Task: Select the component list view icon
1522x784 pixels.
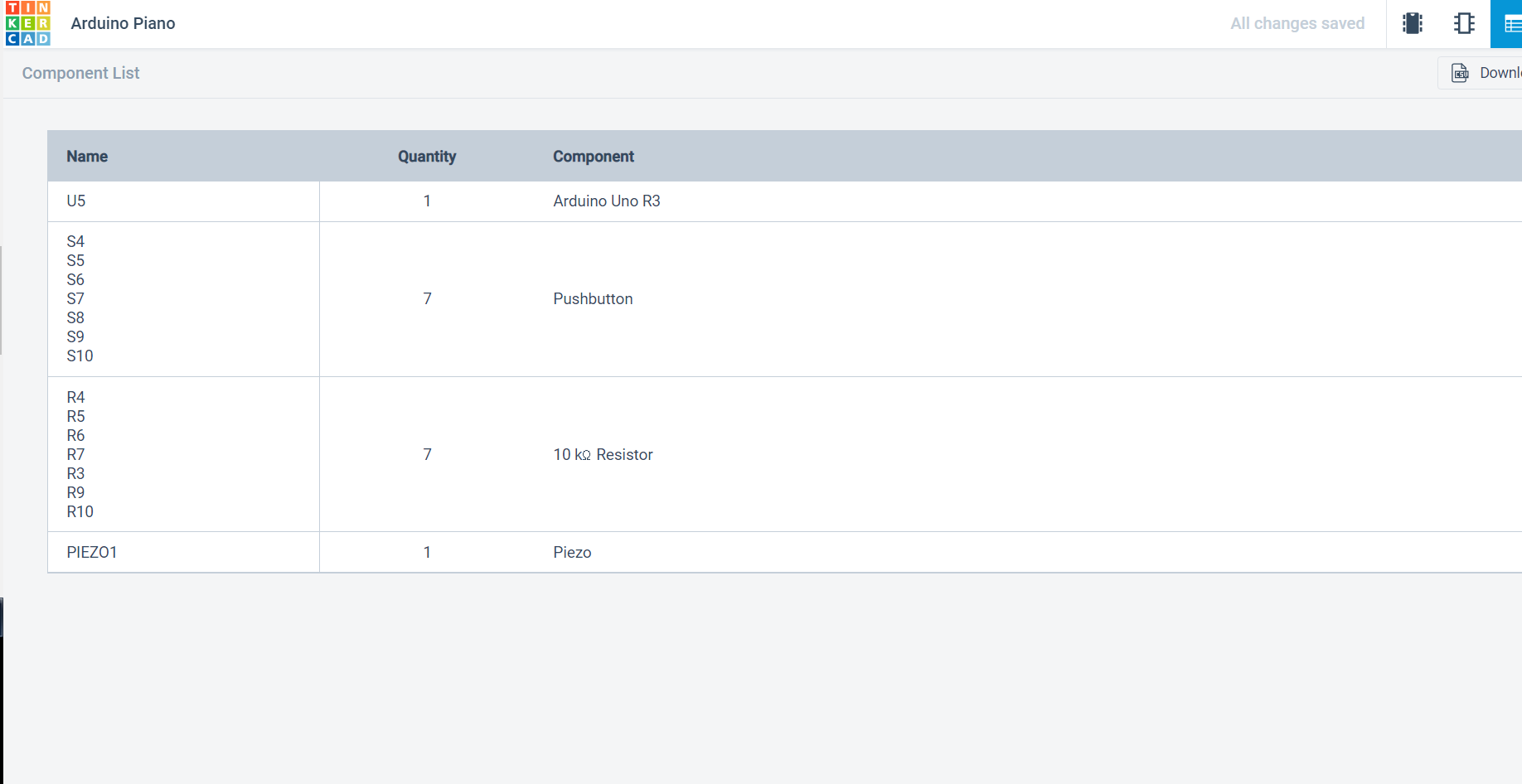Action: click(x=1510, y=24)
